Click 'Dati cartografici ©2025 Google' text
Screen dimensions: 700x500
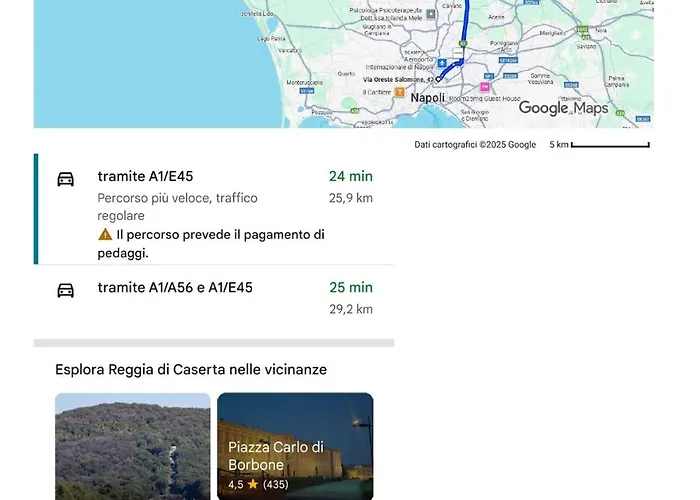(x=475, y=145)
